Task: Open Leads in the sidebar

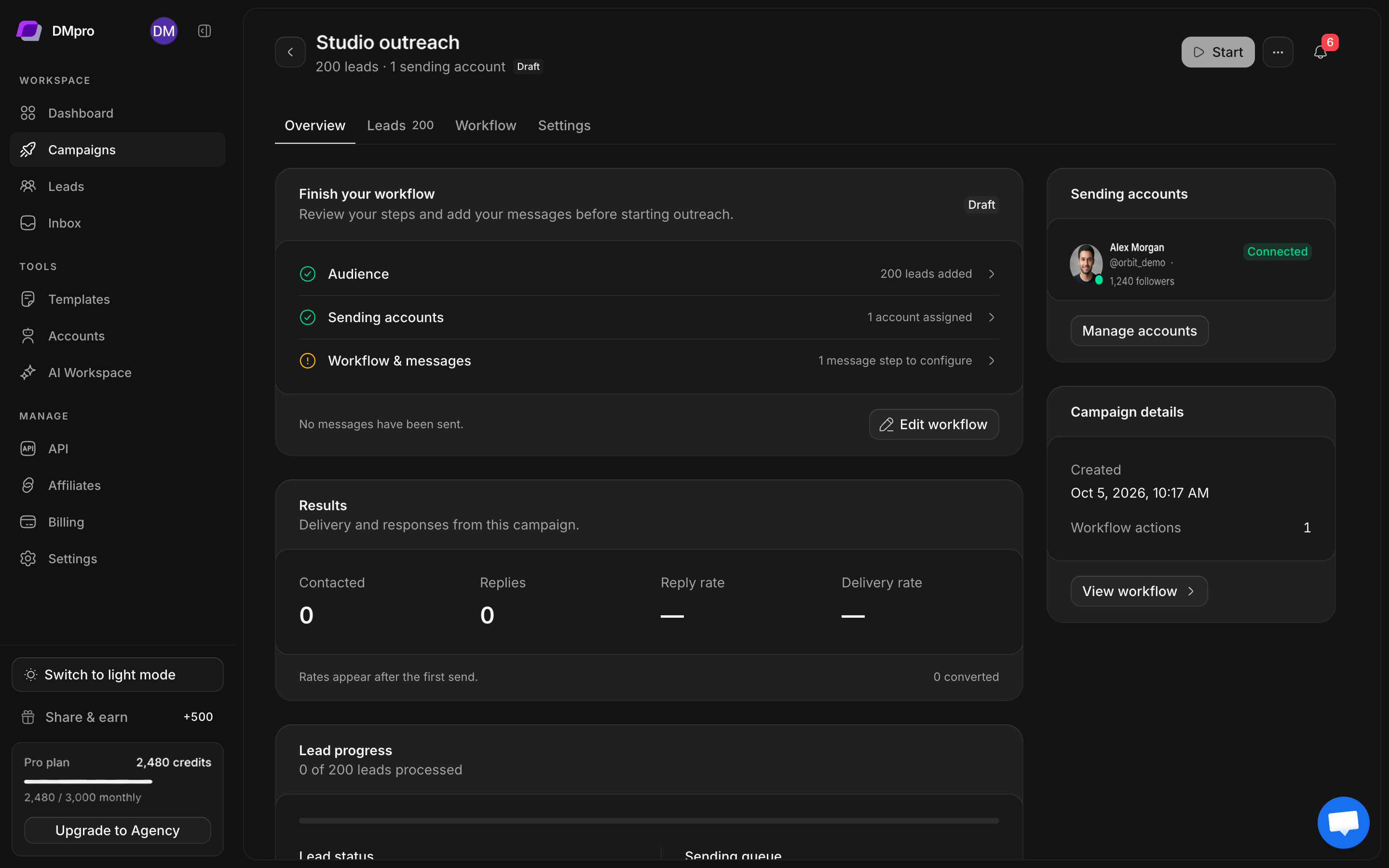Action: click(118, 187)
